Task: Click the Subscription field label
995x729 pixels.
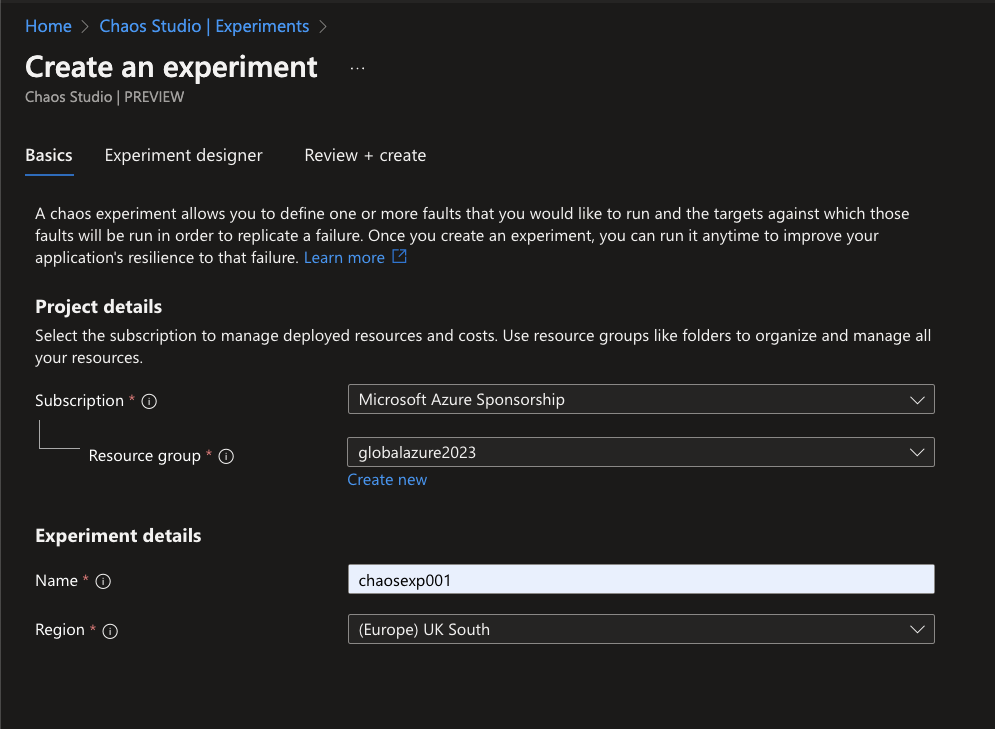Action: [79, 401]
